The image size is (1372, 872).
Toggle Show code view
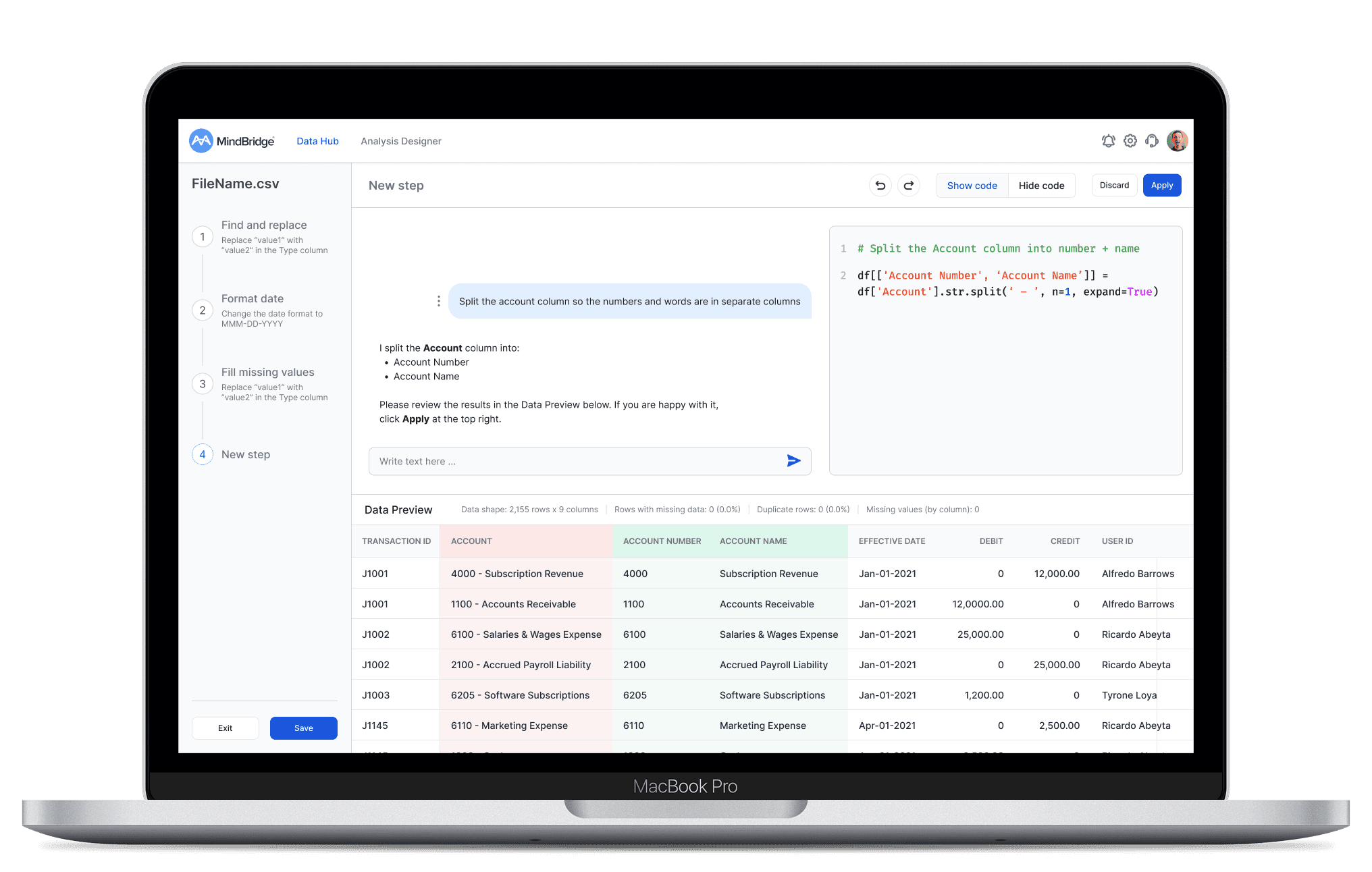tap(972, 186)
